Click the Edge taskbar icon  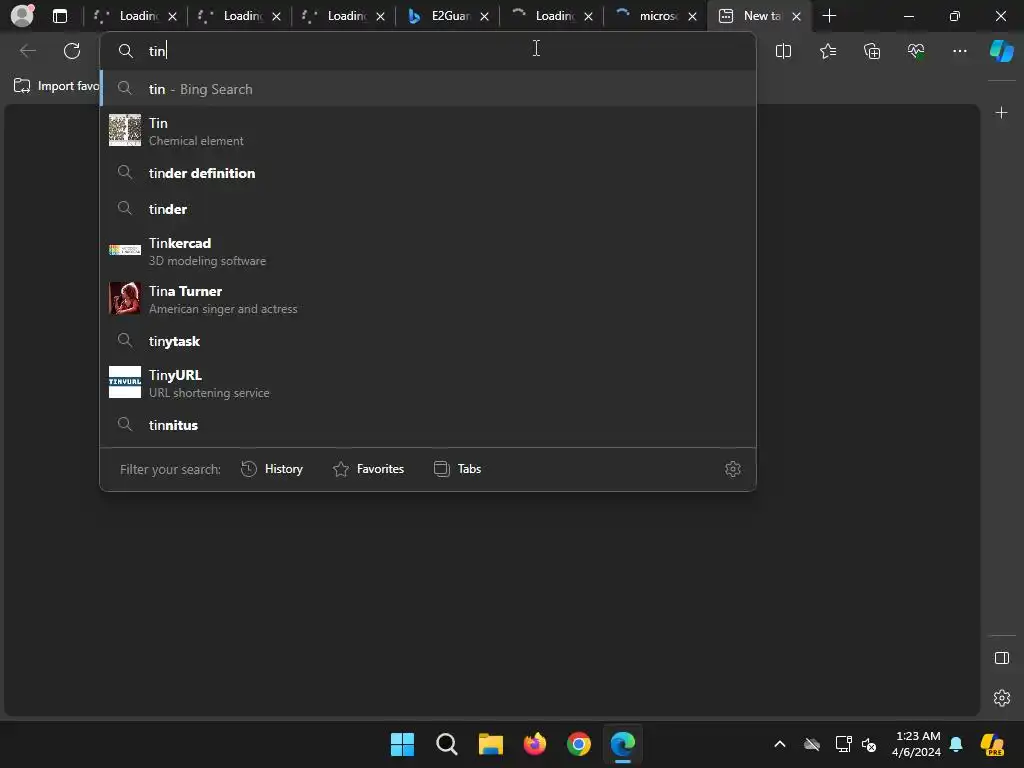point(623,744)
